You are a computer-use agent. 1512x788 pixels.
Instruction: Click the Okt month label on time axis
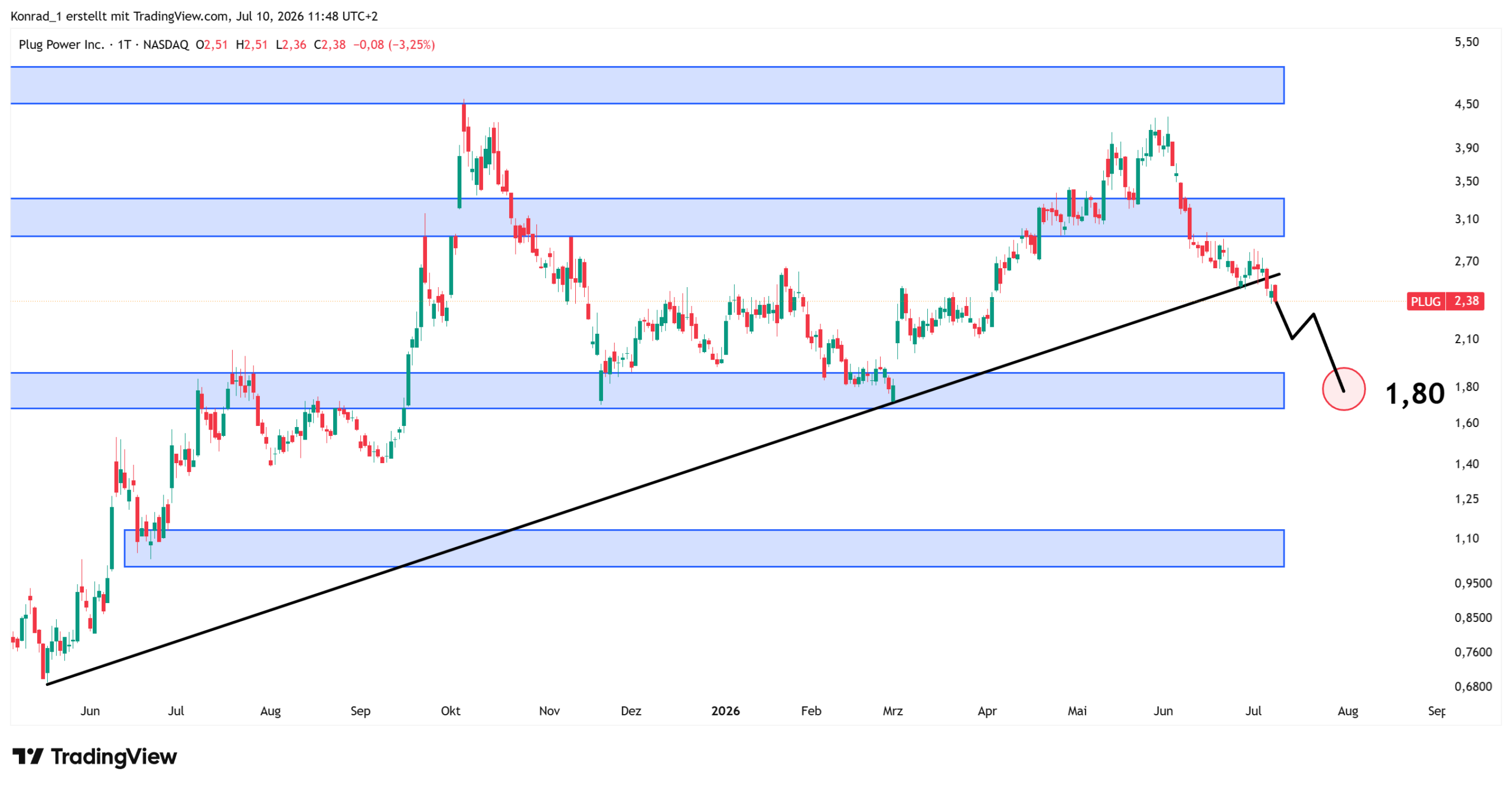click(451, 711)
